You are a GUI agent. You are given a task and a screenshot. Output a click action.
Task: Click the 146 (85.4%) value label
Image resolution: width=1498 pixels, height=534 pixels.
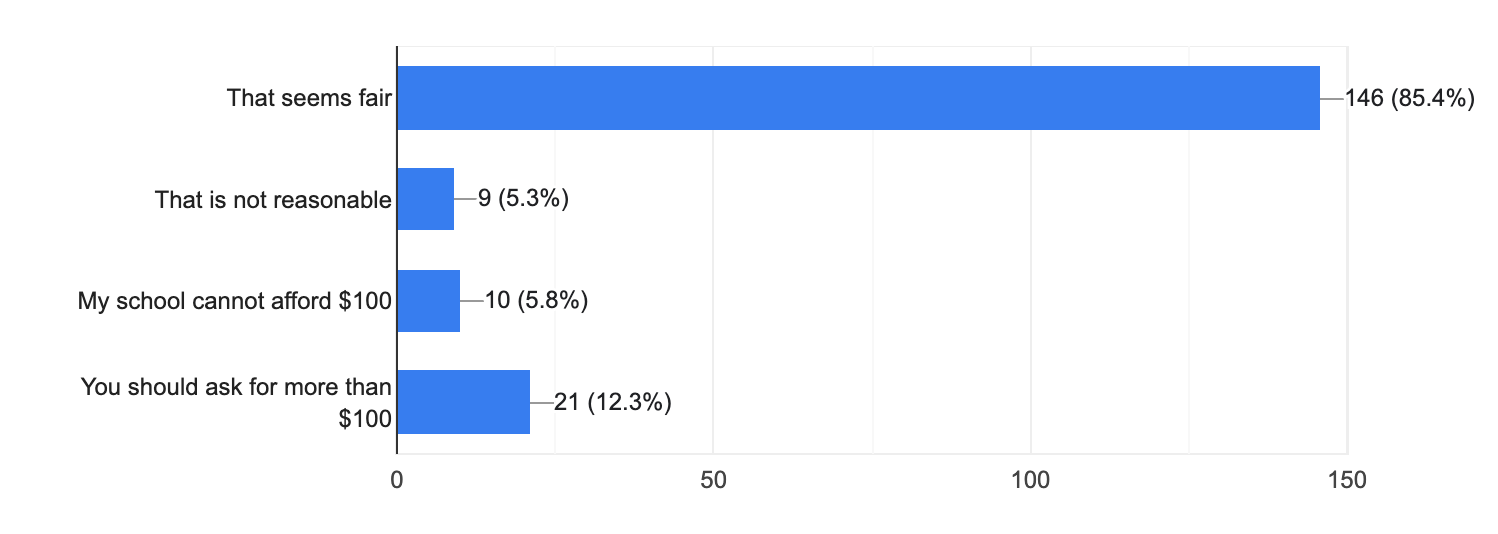[x=1410, y=98]
